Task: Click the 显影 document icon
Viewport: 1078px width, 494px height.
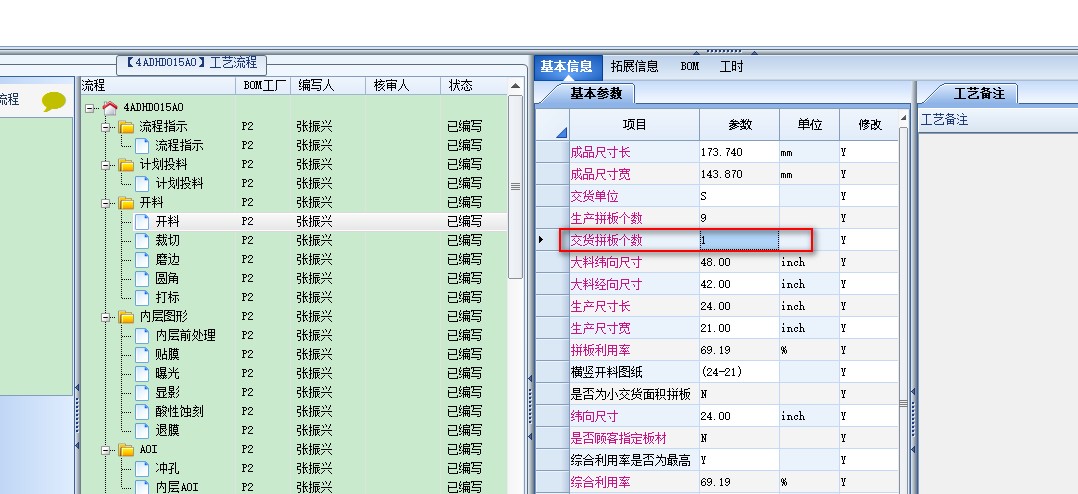Action: pyautogui.click(x=142, y=393)
